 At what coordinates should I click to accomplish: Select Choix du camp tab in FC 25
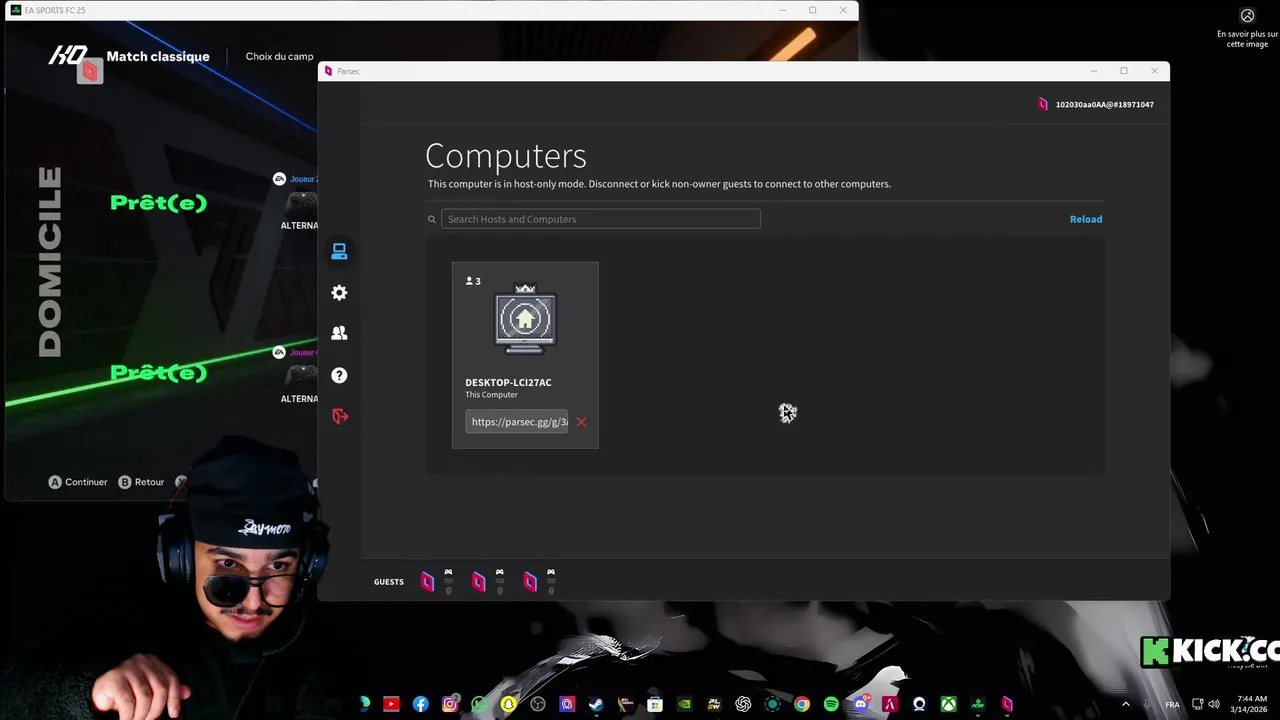click(x=279, y=56)
